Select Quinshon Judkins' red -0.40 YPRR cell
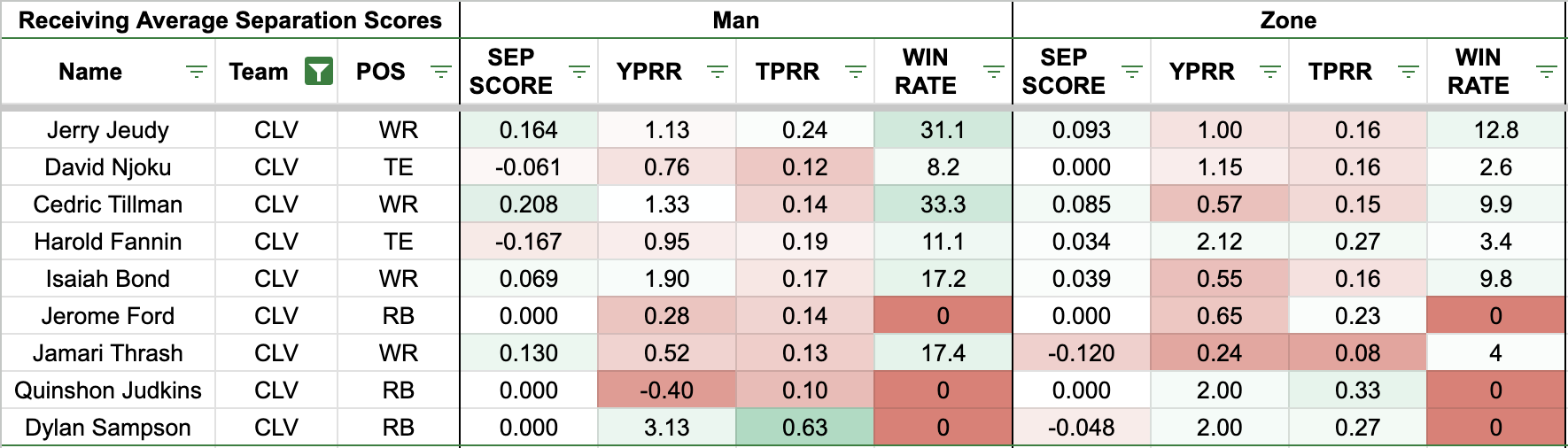1568x448 pixels. pyautogui.click(x=666, y=390)
